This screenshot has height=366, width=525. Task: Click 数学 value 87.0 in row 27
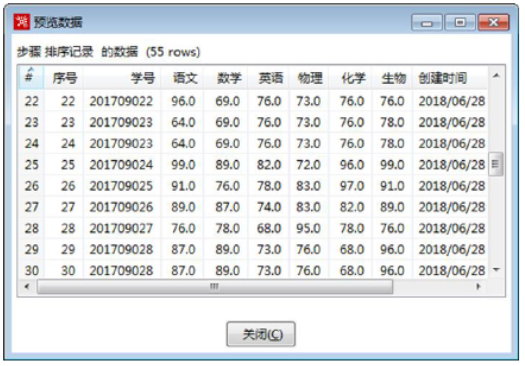tap(227, 207)
